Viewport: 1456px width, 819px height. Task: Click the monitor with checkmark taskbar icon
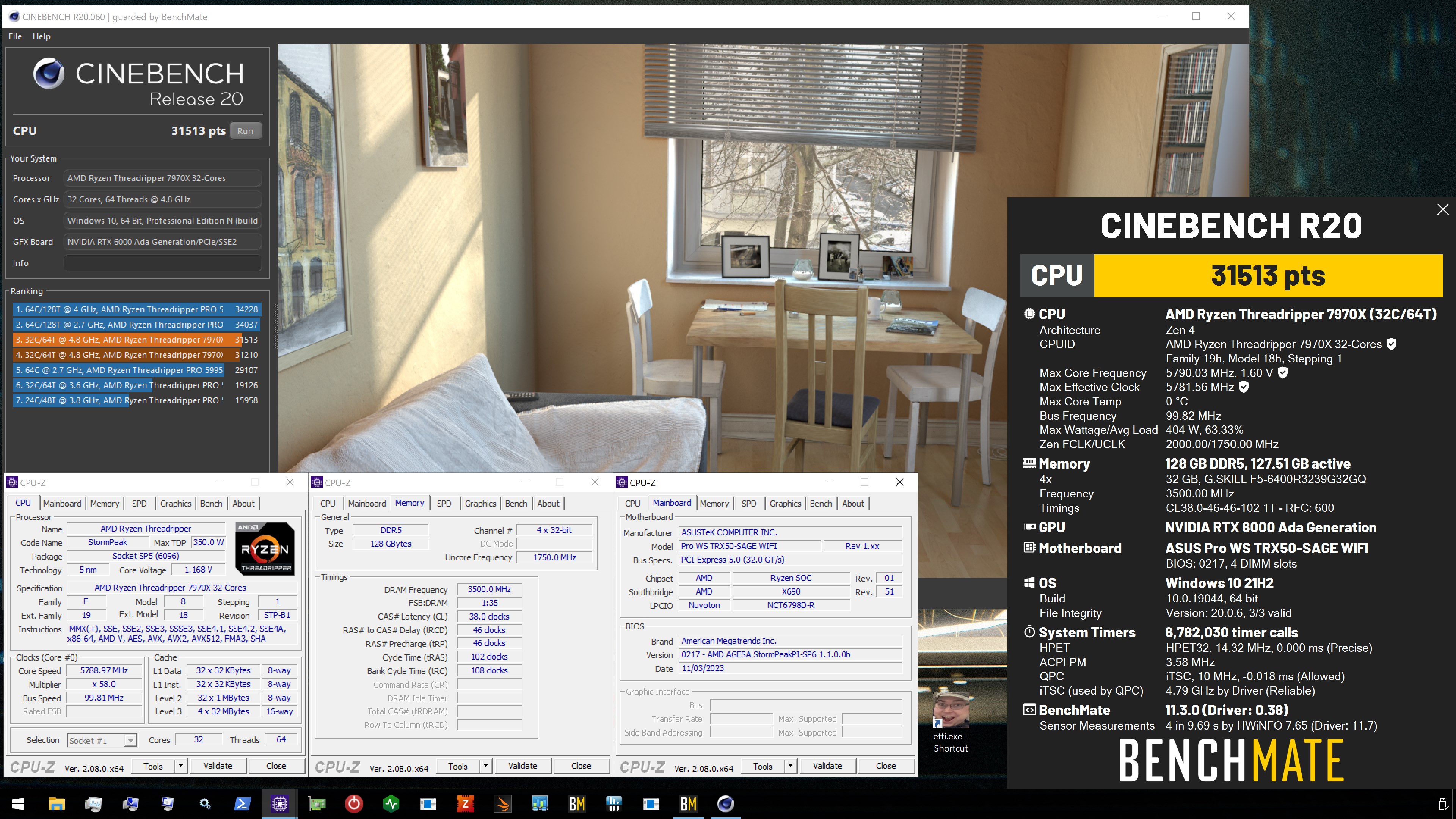(130, 803)
